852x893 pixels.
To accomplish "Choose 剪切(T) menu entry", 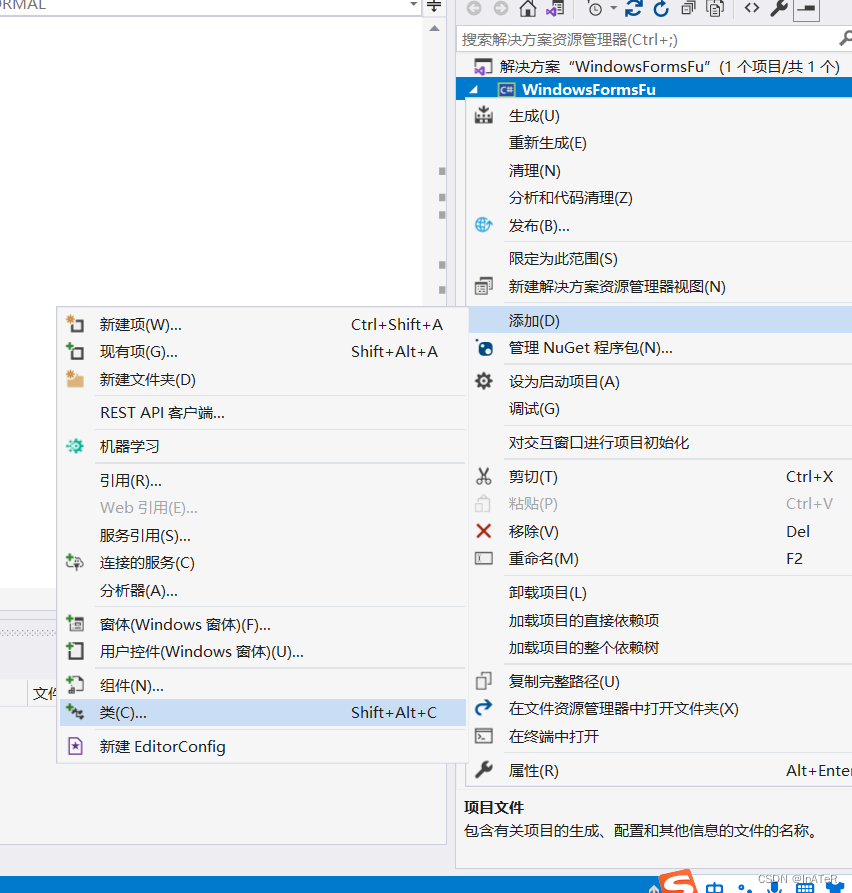I will 660,477.
